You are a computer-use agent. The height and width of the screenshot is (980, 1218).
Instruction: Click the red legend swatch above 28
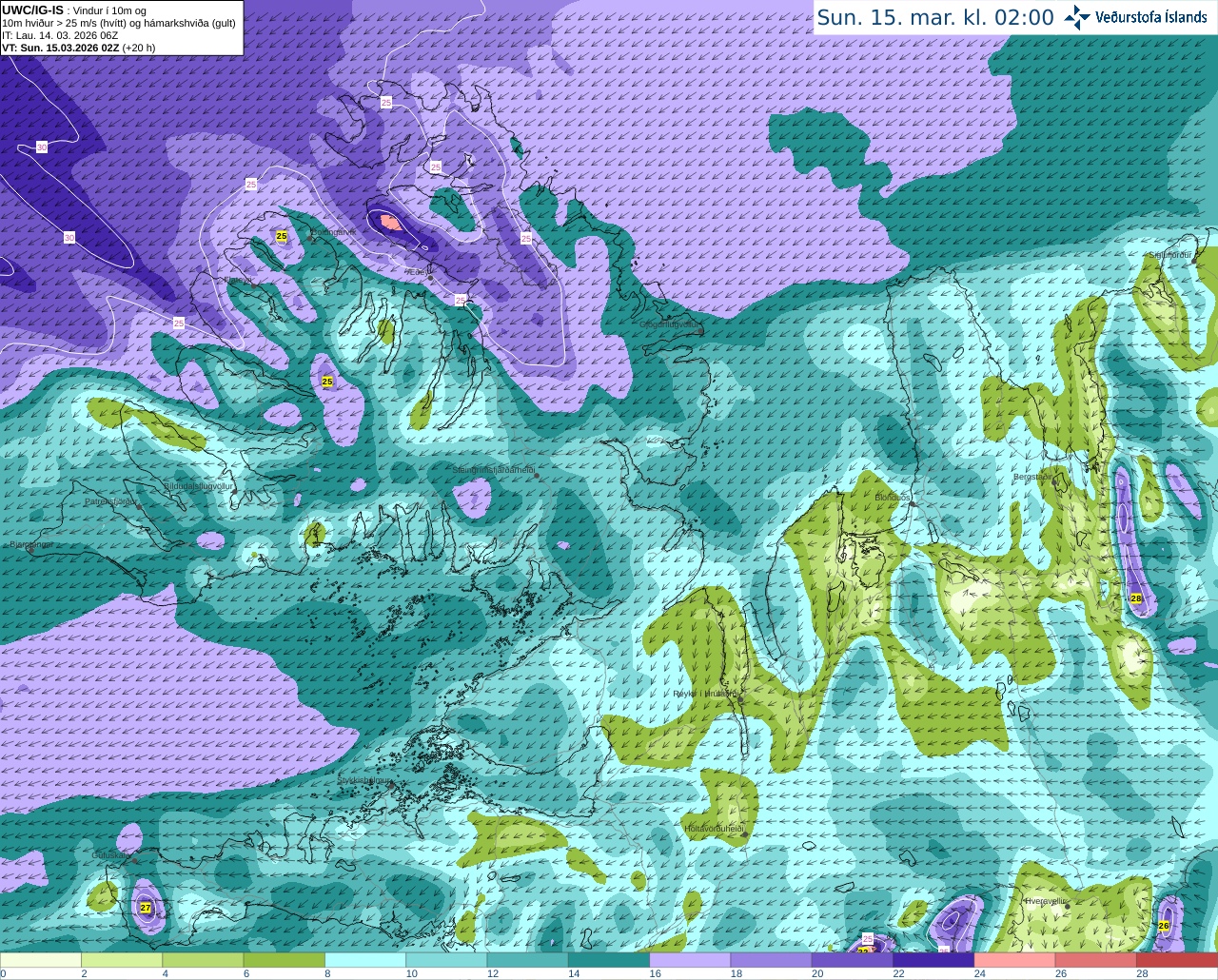(1177, 960)
